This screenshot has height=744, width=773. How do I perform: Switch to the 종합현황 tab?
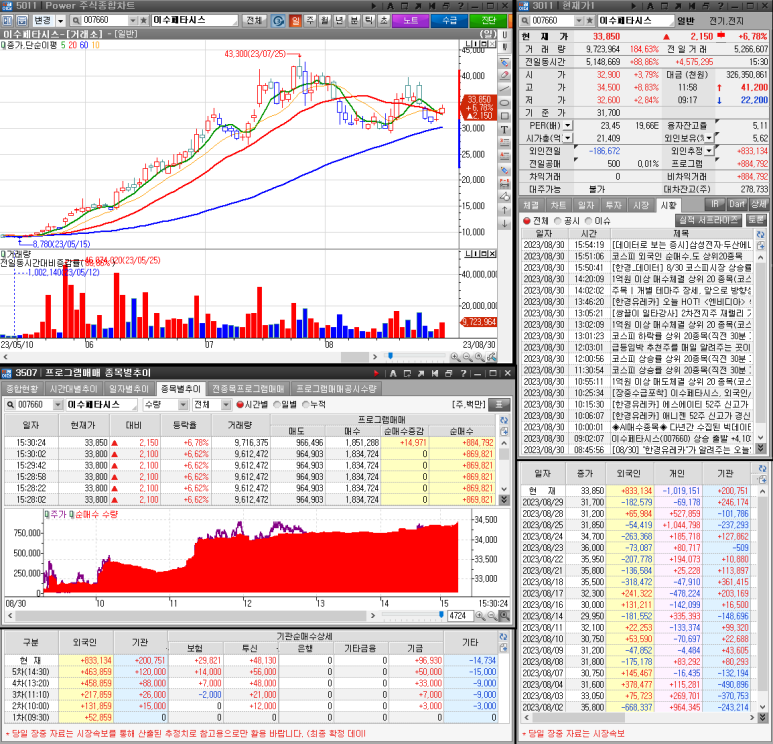click(x=22, y=389)
